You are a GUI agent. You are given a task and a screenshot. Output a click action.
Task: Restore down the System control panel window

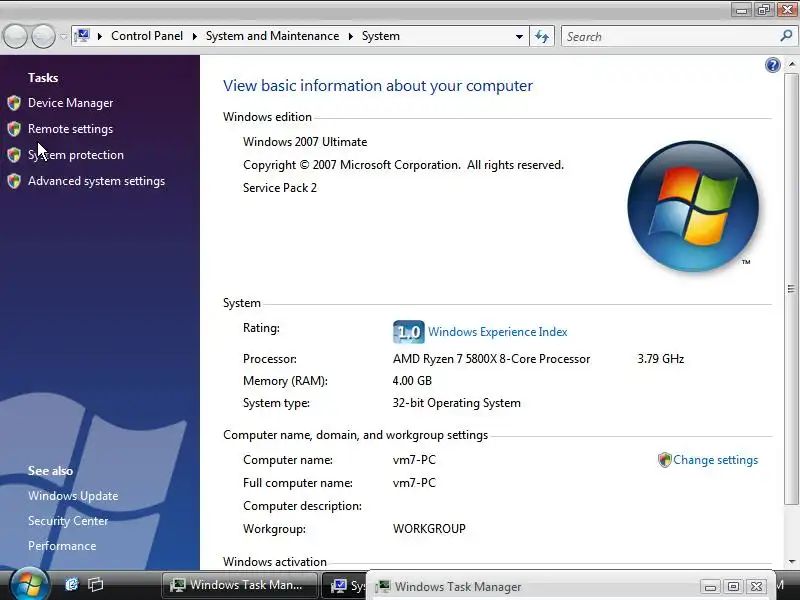[763, 10]
